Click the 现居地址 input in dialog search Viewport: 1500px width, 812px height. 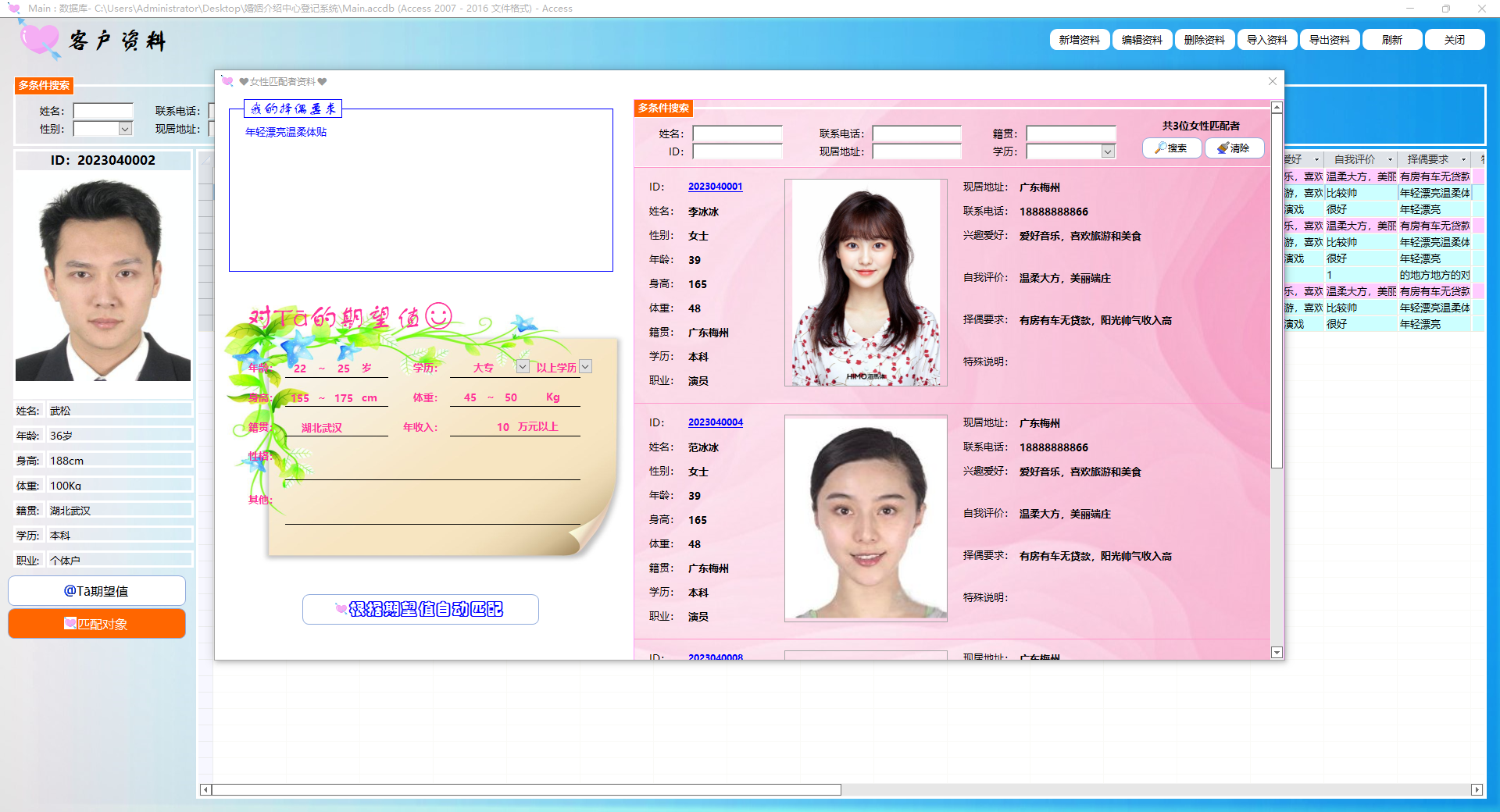(917, 151)
